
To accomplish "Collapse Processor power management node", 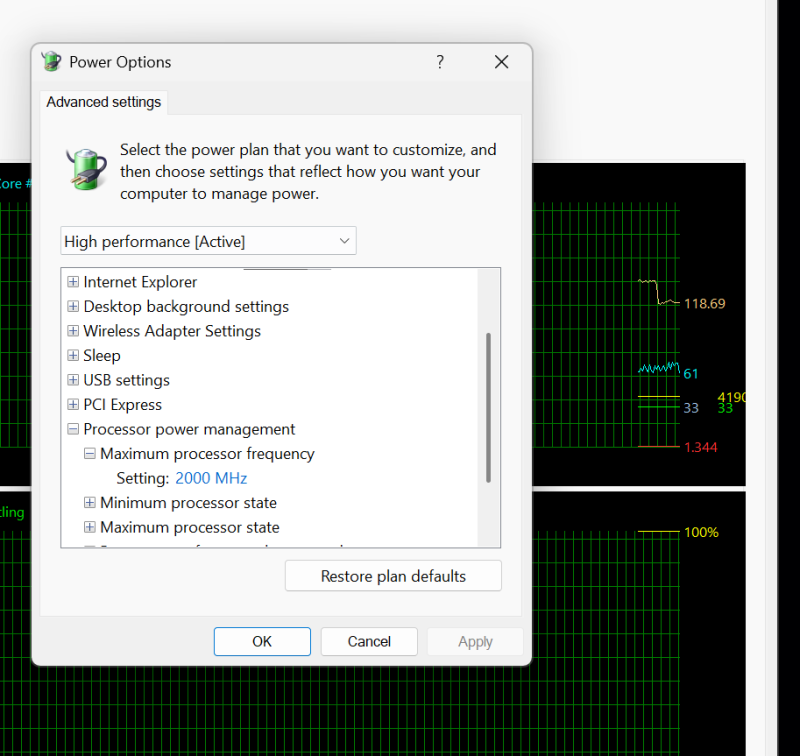I will [73, 429].
